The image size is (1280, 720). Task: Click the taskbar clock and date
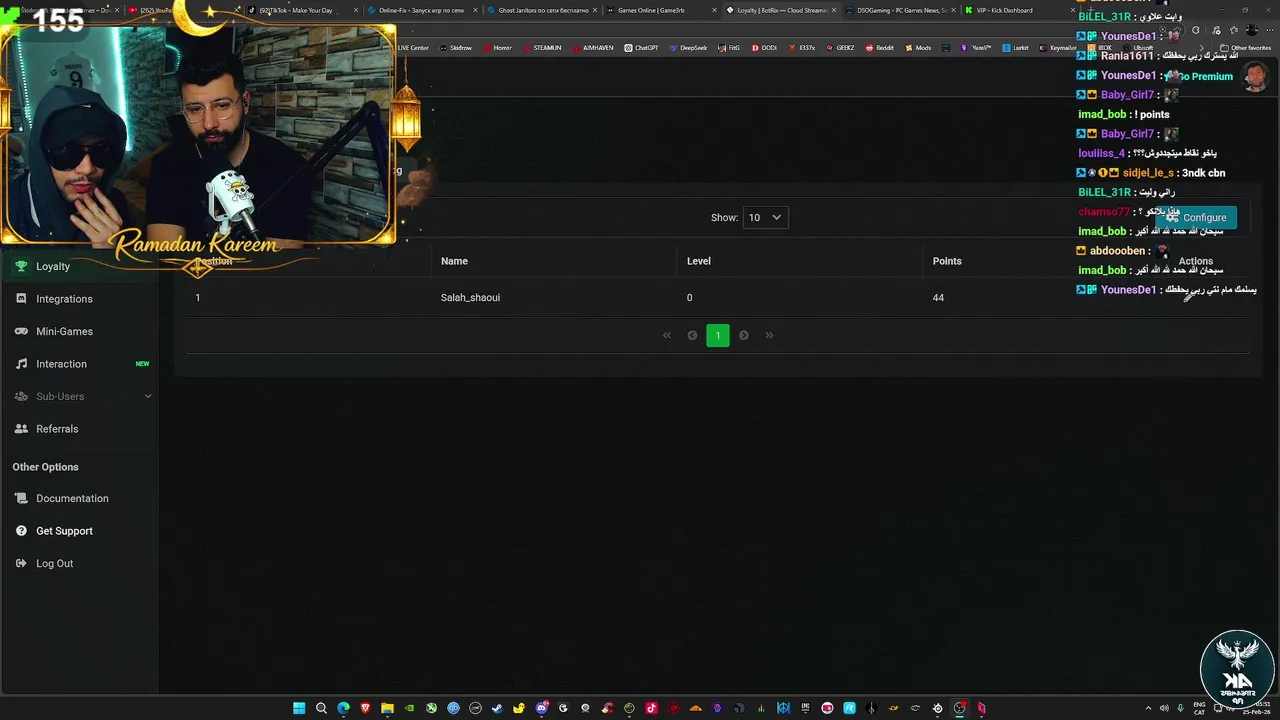click(x=1259, y=708)
